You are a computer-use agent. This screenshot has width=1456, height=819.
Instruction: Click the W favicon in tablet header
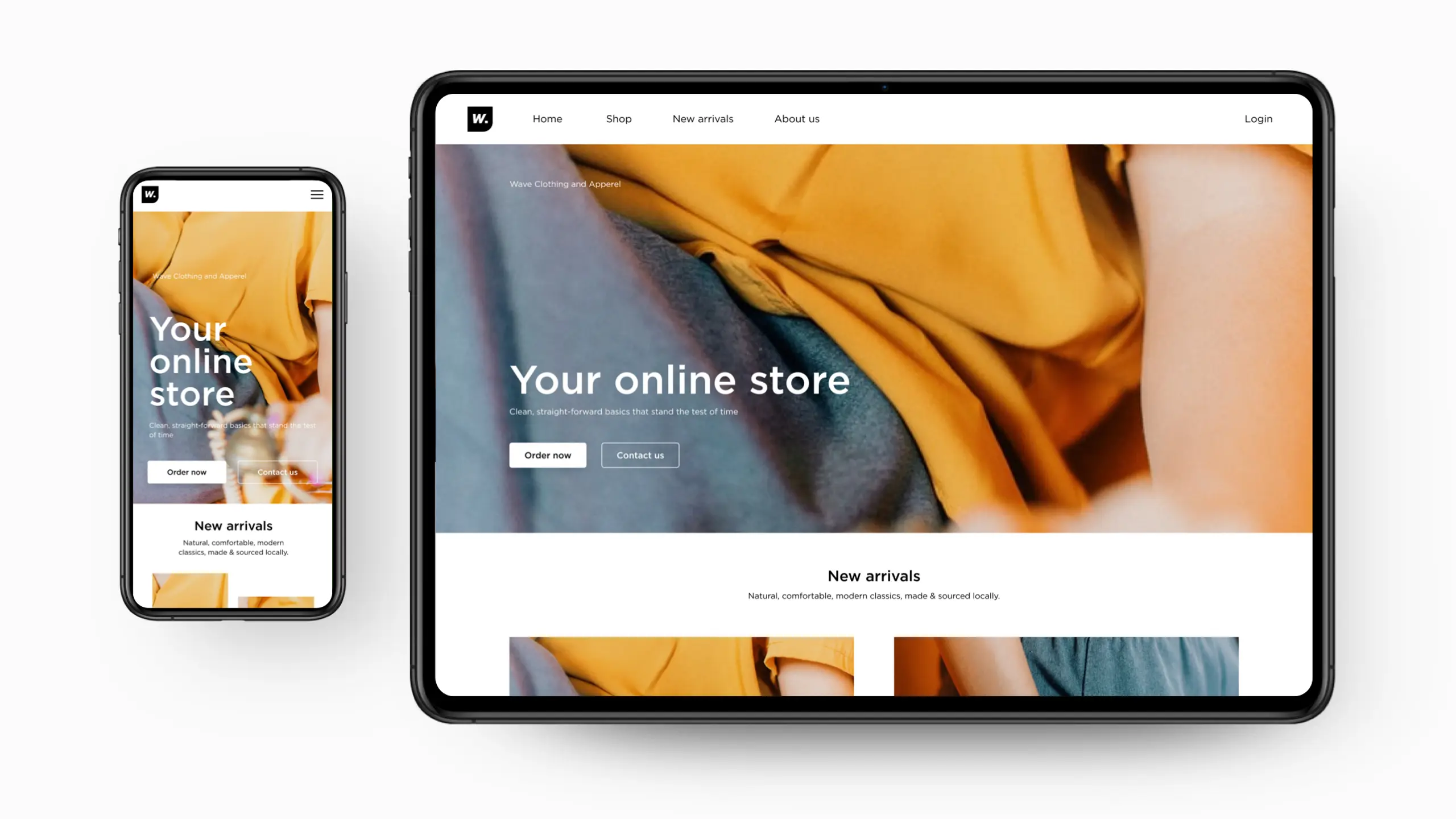(x=480, y=118)
